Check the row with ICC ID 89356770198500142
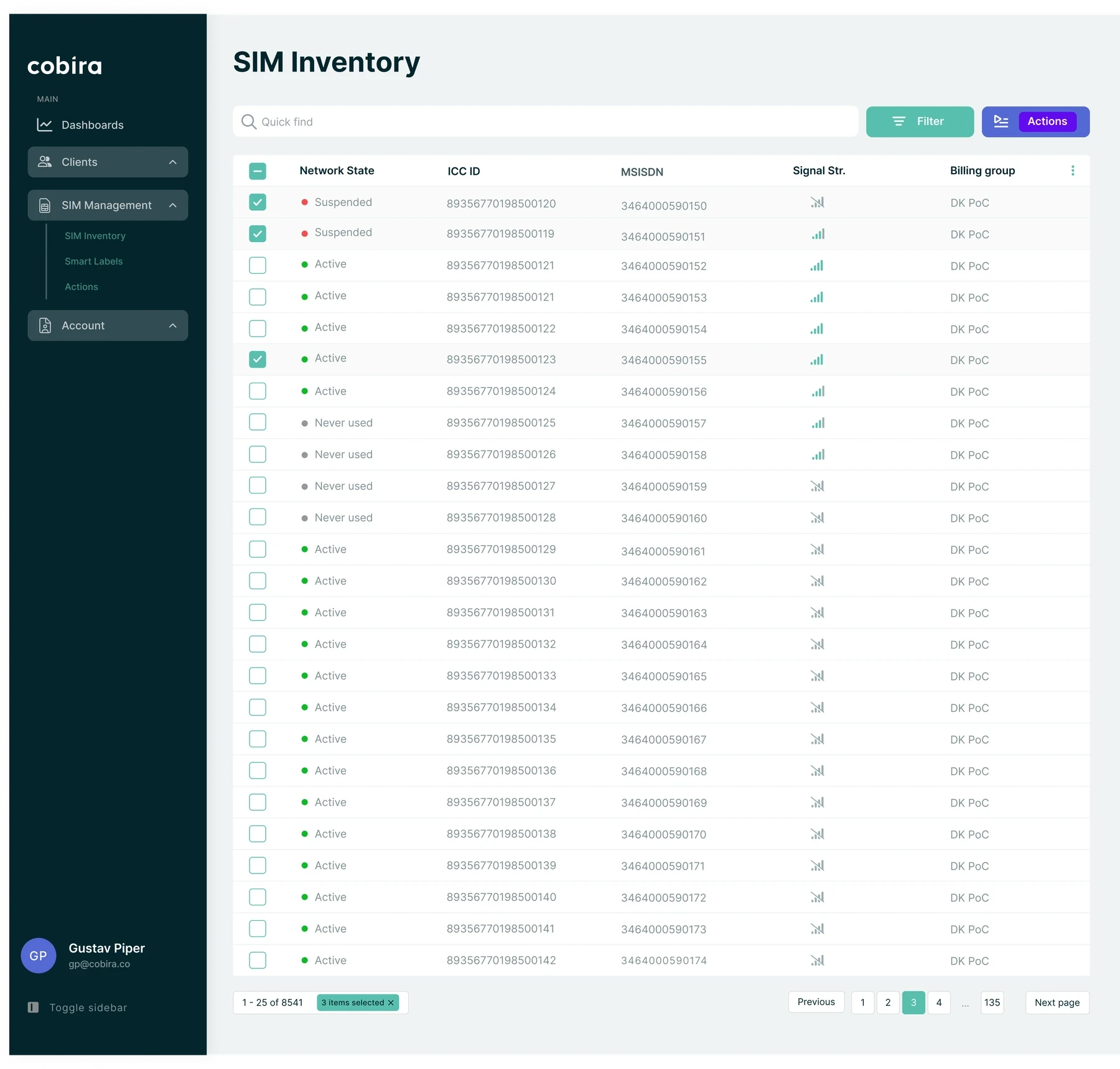This screenshot has height=1069, width=1120. [x=258, y=960]
